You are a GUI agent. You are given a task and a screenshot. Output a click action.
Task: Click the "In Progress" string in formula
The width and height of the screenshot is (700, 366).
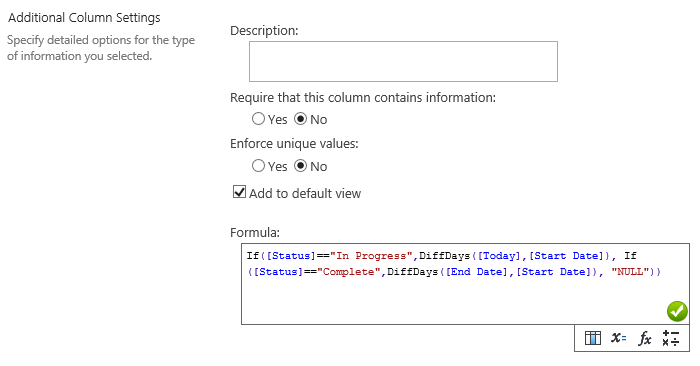371,256
